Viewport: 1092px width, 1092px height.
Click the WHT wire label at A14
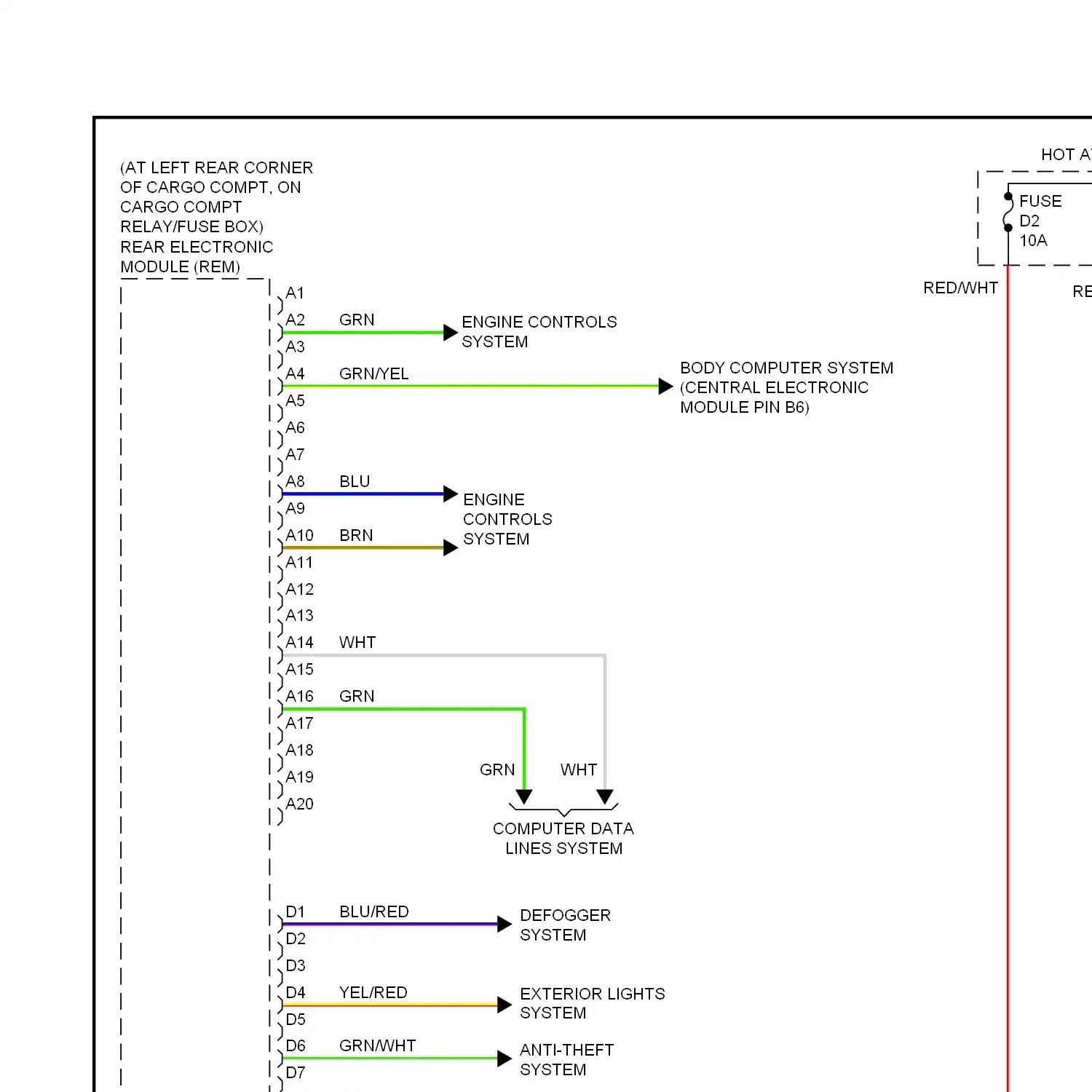(357, 643)
